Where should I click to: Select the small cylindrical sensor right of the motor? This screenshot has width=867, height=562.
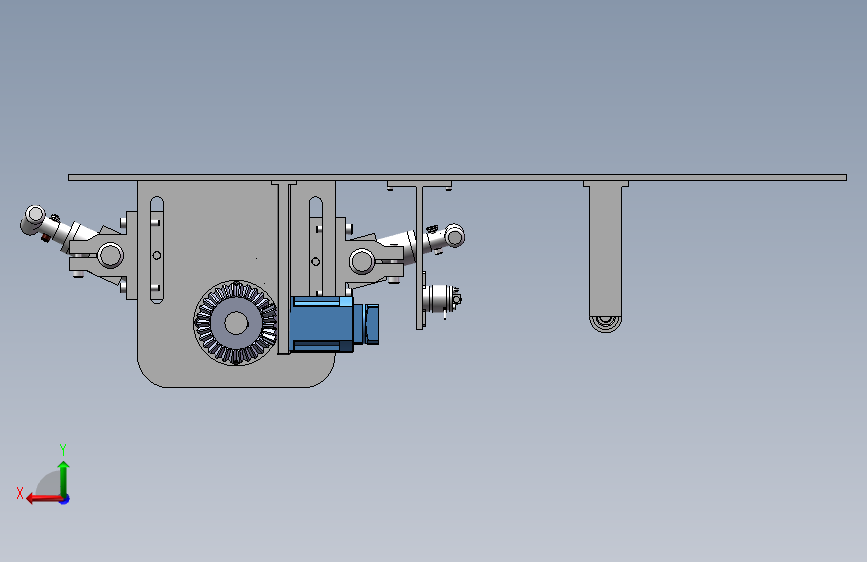[x=442, y=300]
